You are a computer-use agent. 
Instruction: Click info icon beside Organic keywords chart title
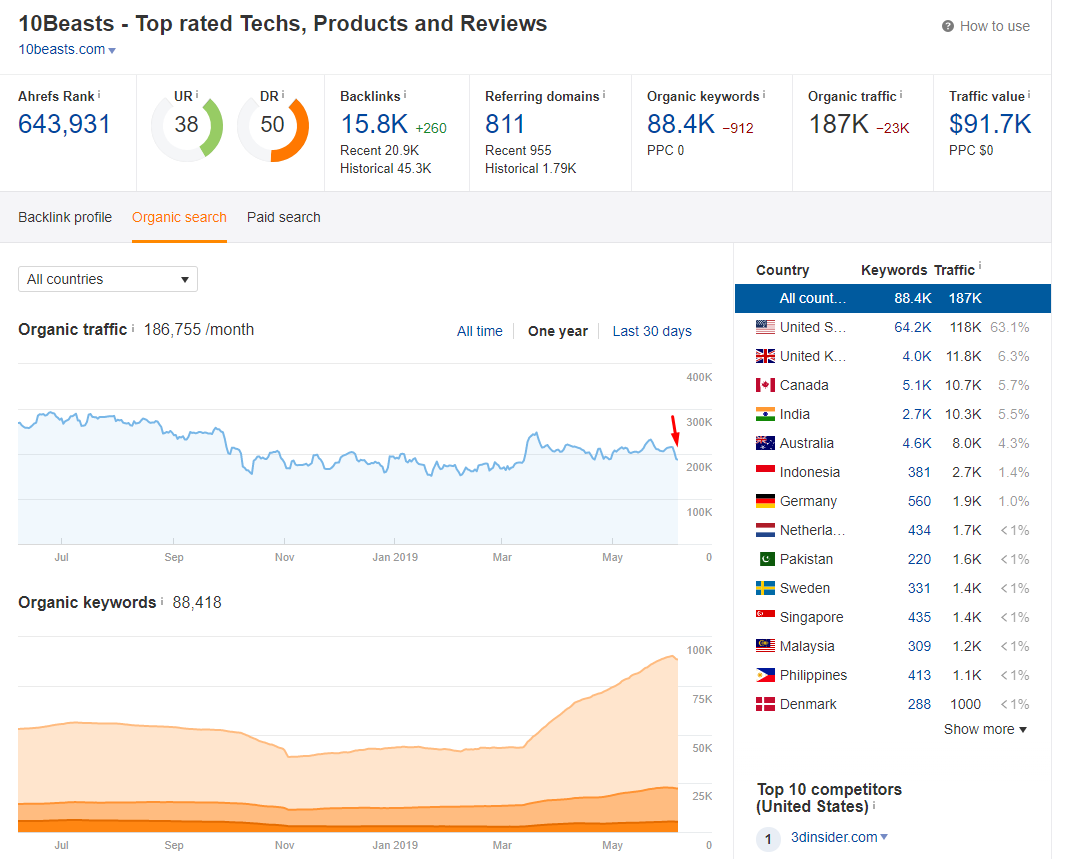(x=162, y=602)
